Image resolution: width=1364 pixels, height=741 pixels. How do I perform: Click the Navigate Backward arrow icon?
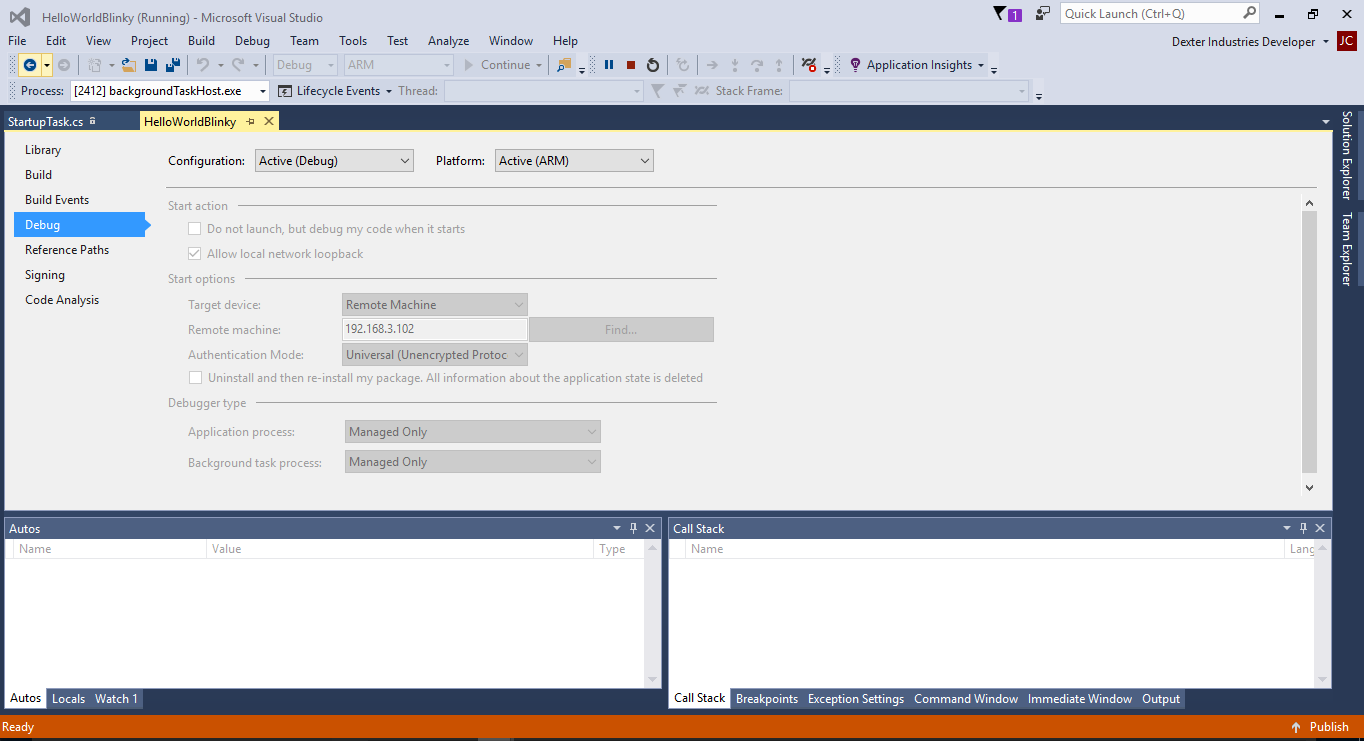pos(30,65)
